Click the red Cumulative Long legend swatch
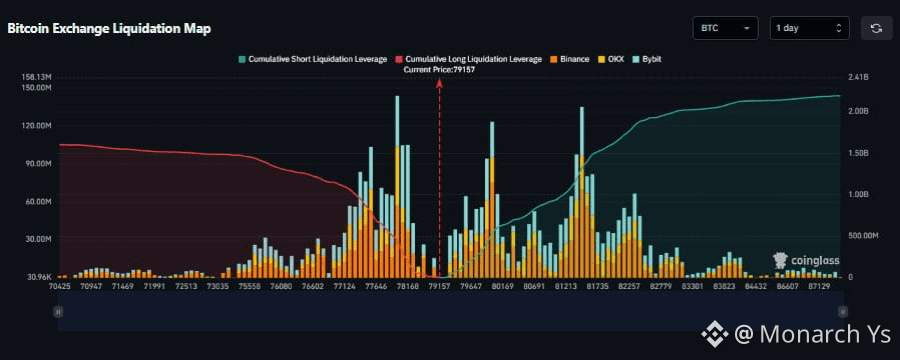The height and width of the screenshot is (360, 900). pos(399,59)
